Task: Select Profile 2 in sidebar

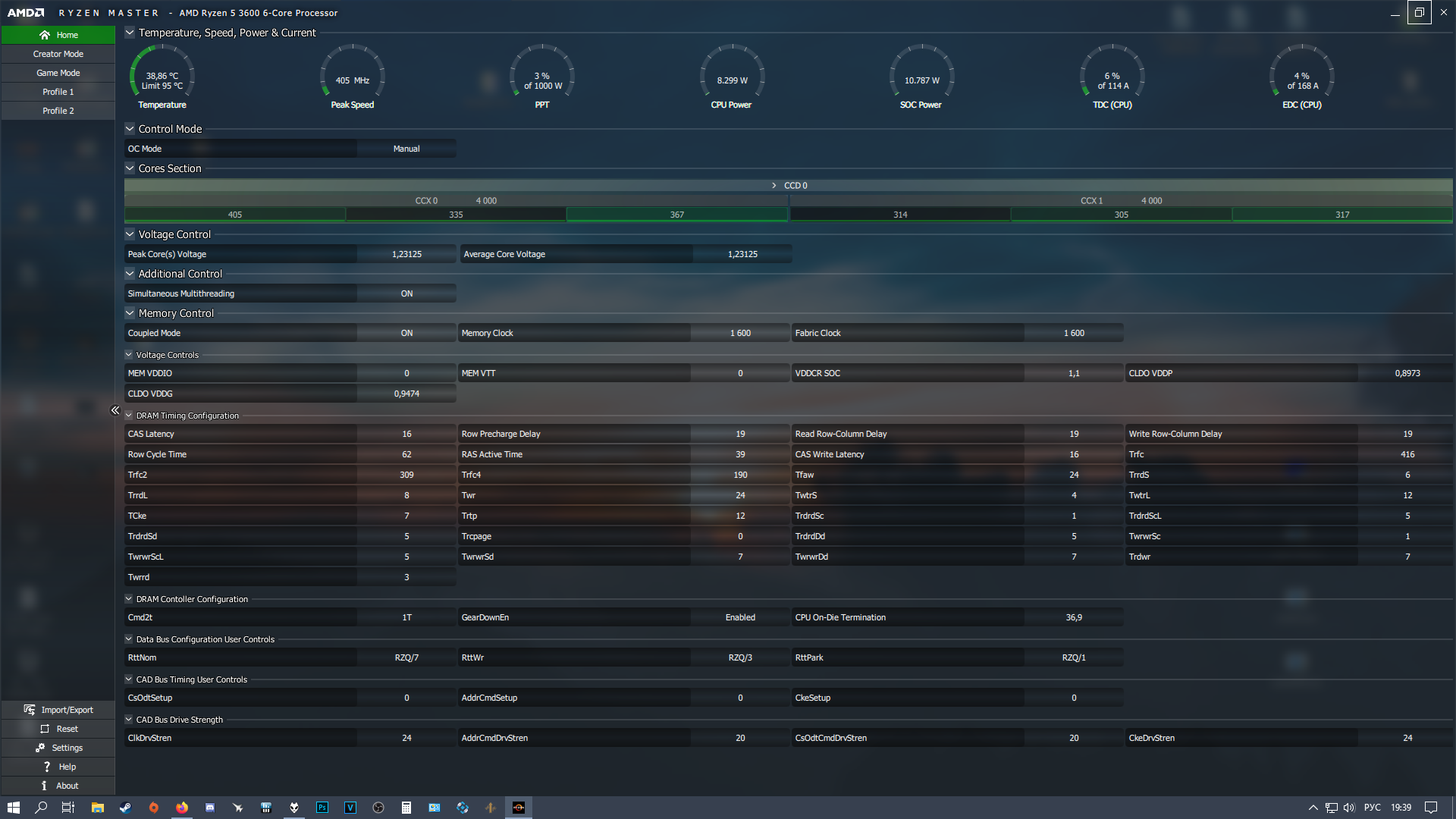Action: pos(58,111)
